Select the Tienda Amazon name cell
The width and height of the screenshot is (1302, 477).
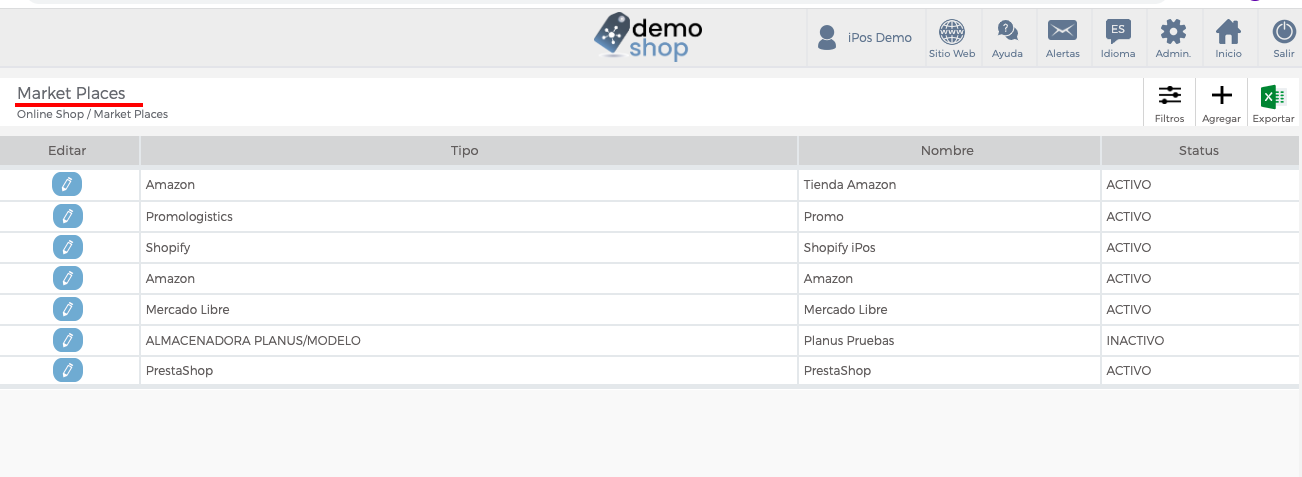(x=949, y=185)
